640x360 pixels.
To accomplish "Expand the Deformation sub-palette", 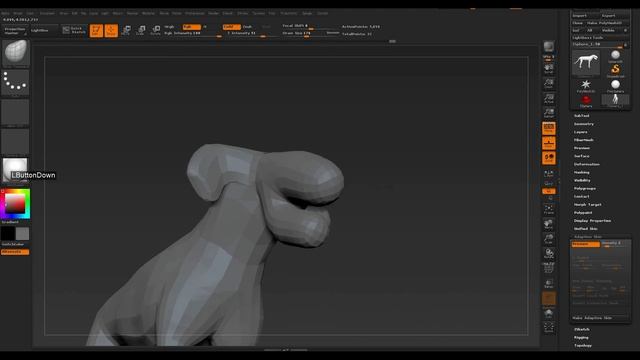I will coord(587,164).
